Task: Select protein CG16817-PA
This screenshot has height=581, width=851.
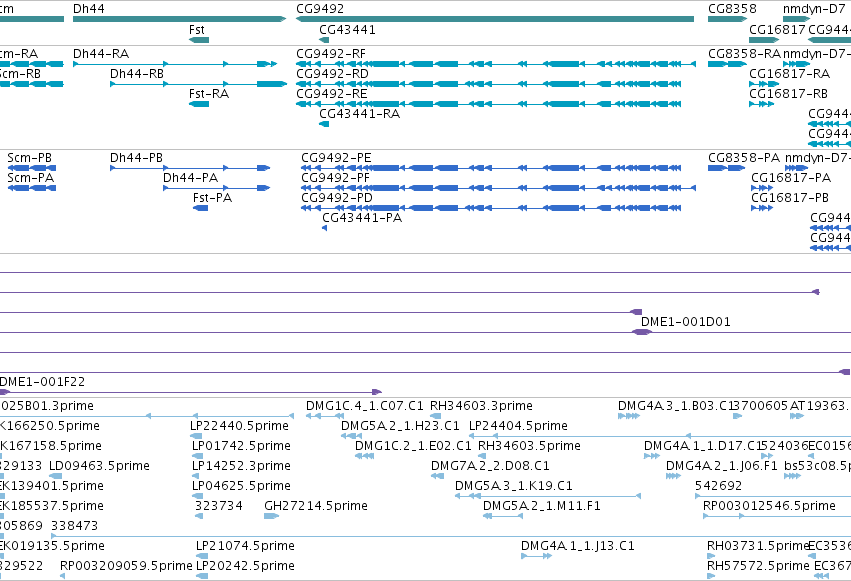Action: [761, 188]
